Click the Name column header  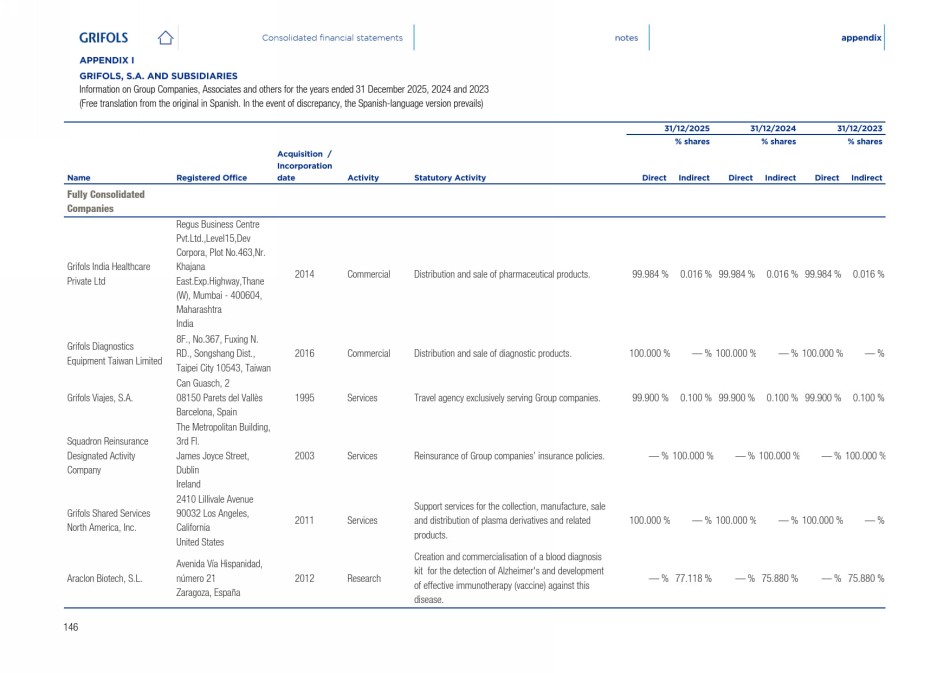[x=78, y=178]
